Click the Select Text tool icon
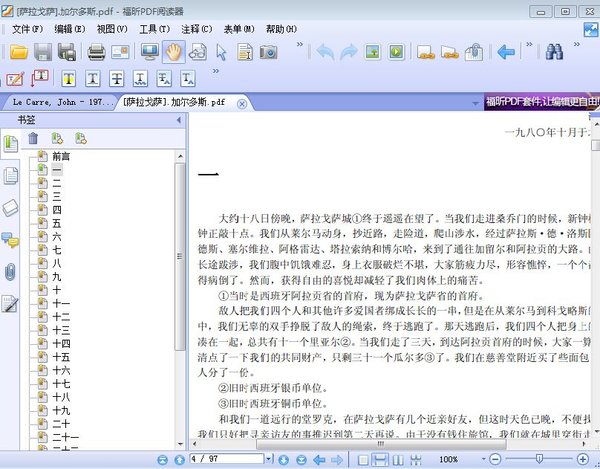This screenshot has width=600, height=469. (245, 52)
